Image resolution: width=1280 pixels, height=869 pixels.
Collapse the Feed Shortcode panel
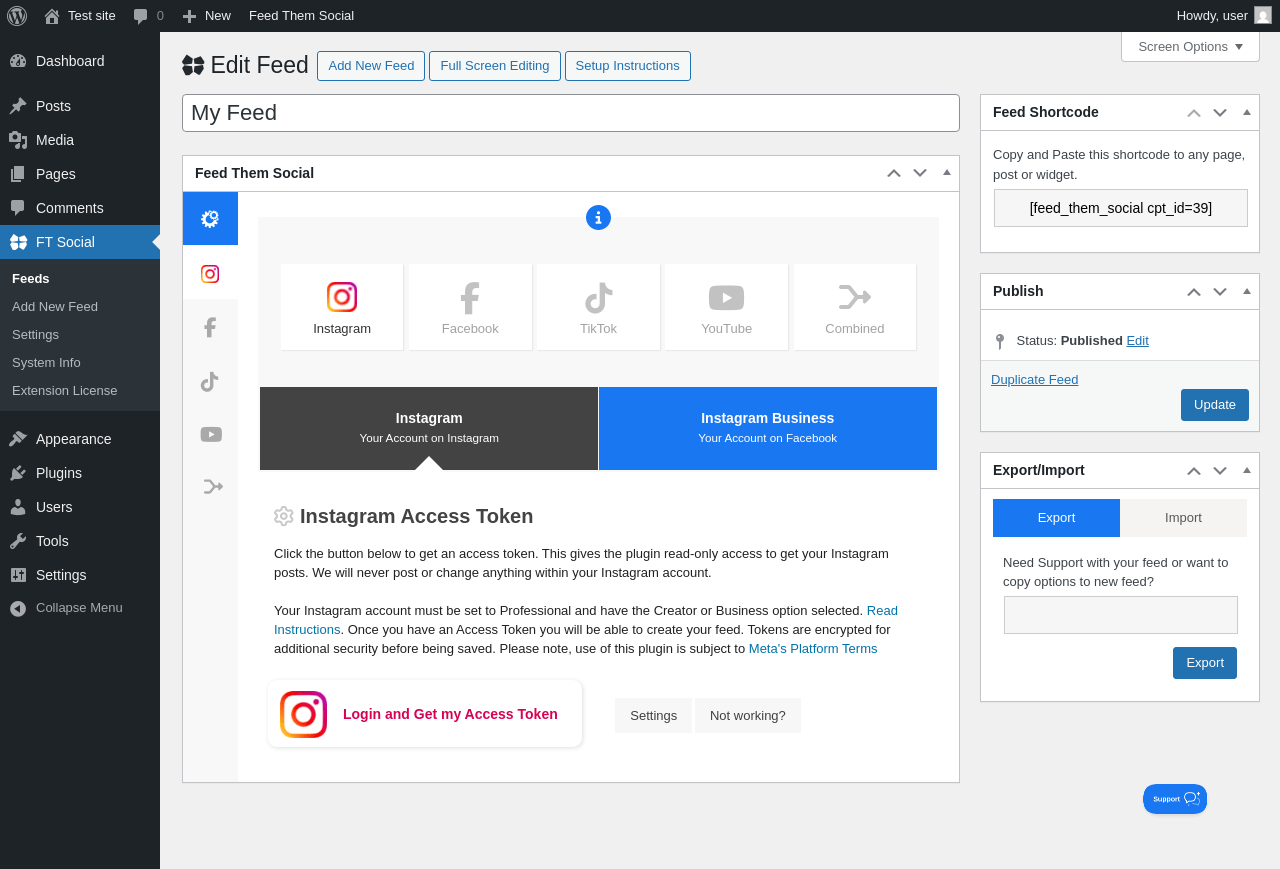[1247, 112]
